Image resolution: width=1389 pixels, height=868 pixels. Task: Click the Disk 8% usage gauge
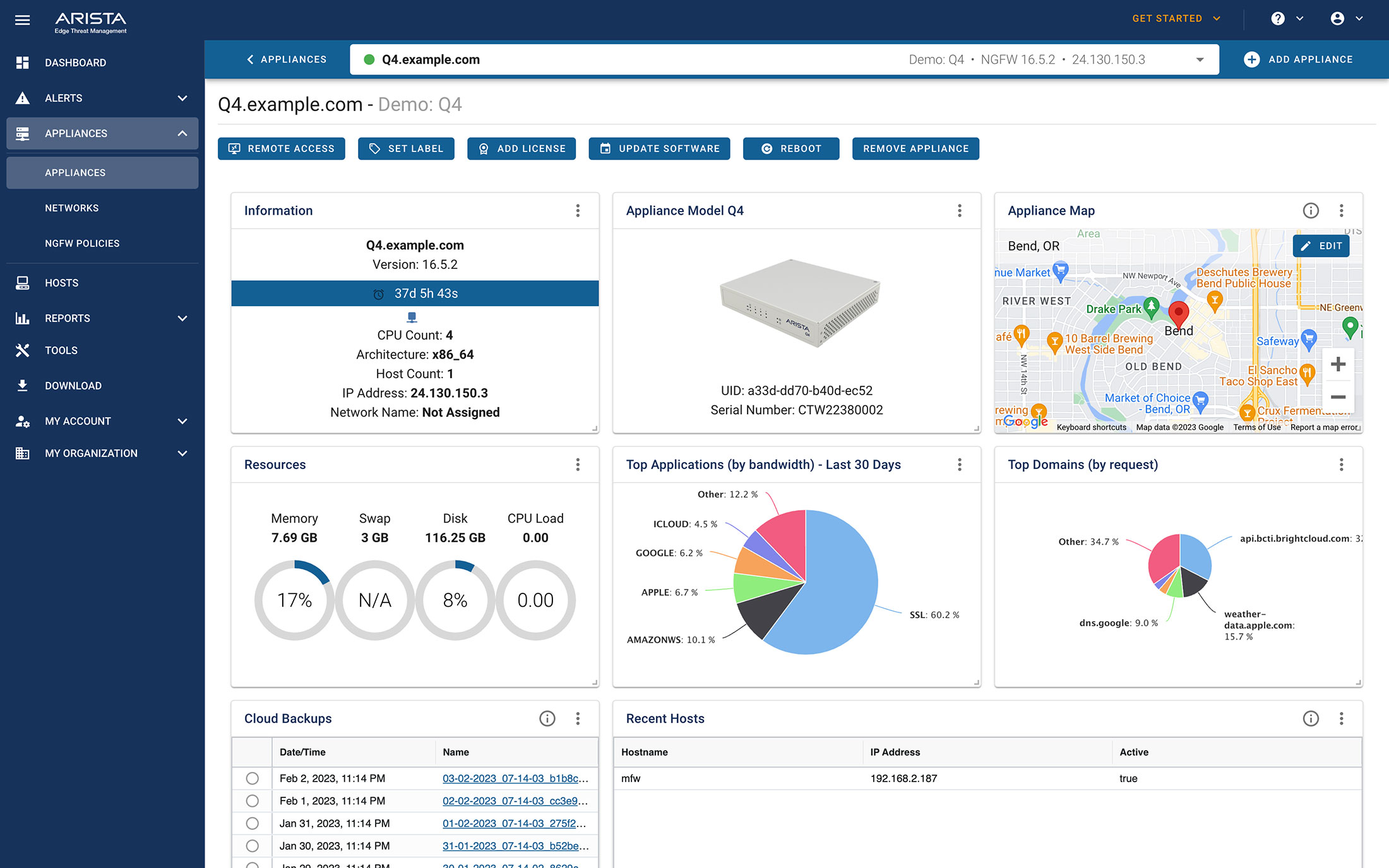click(x=455, y=600)
